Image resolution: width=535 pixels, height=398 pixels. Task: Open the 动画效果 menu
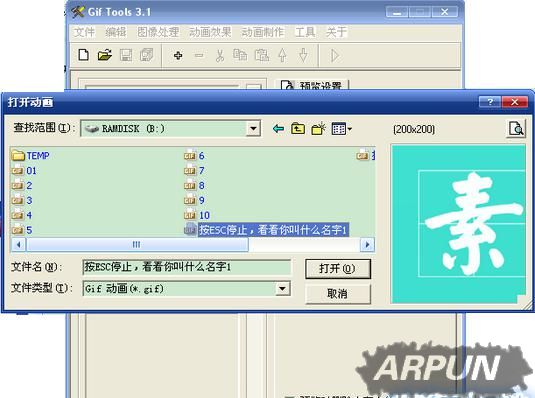click(x=210, y=32)
